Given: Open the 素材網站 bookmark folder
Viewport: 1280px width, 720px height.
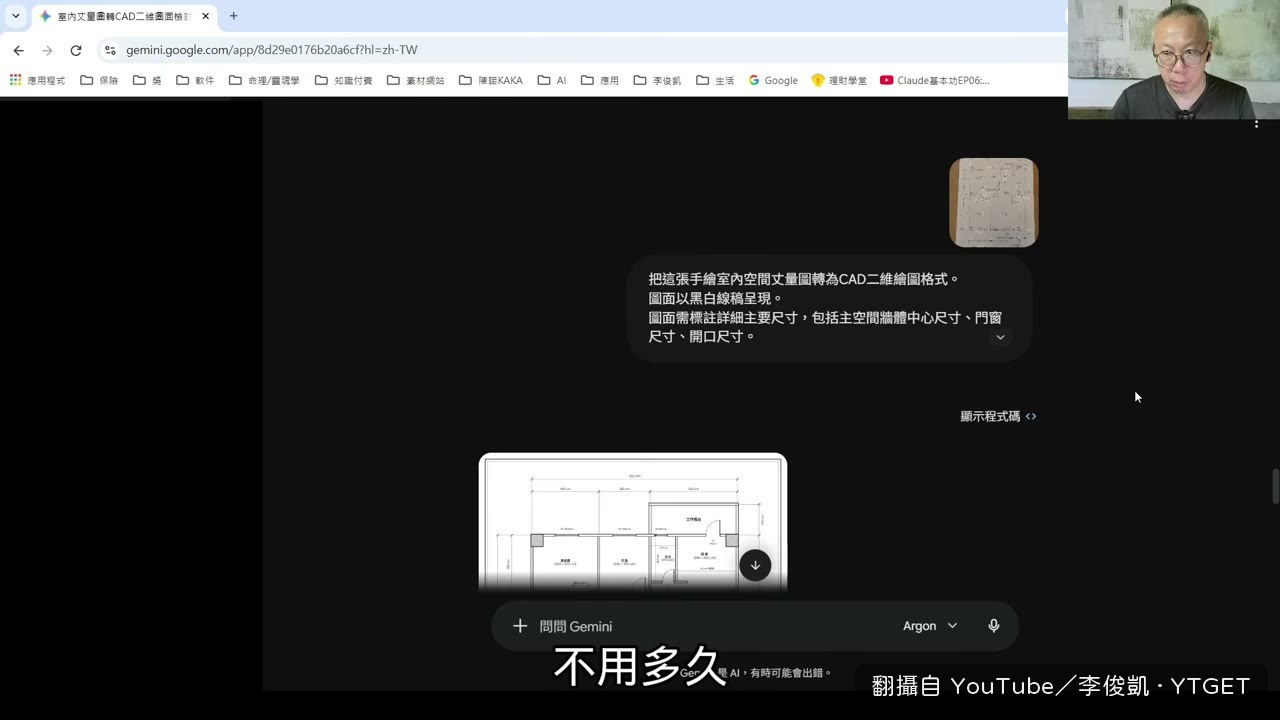Looking at the screenshot, I should click(415, 80).
